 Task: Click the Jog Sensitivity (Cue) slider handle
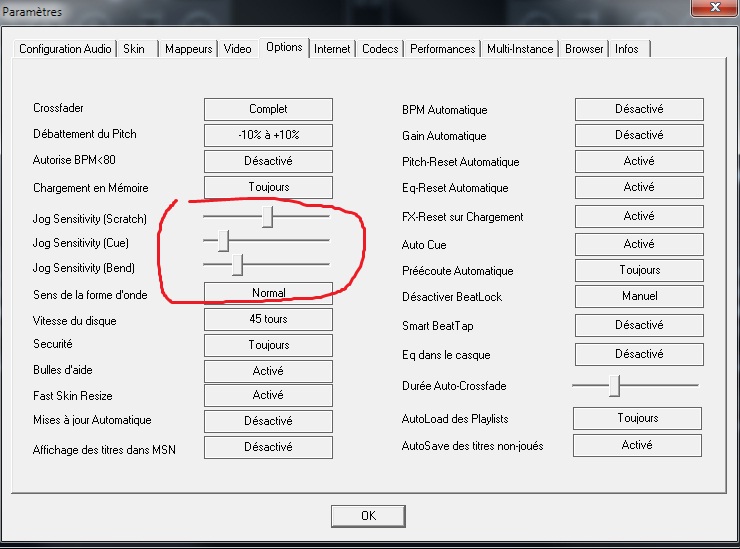point(223,241)
